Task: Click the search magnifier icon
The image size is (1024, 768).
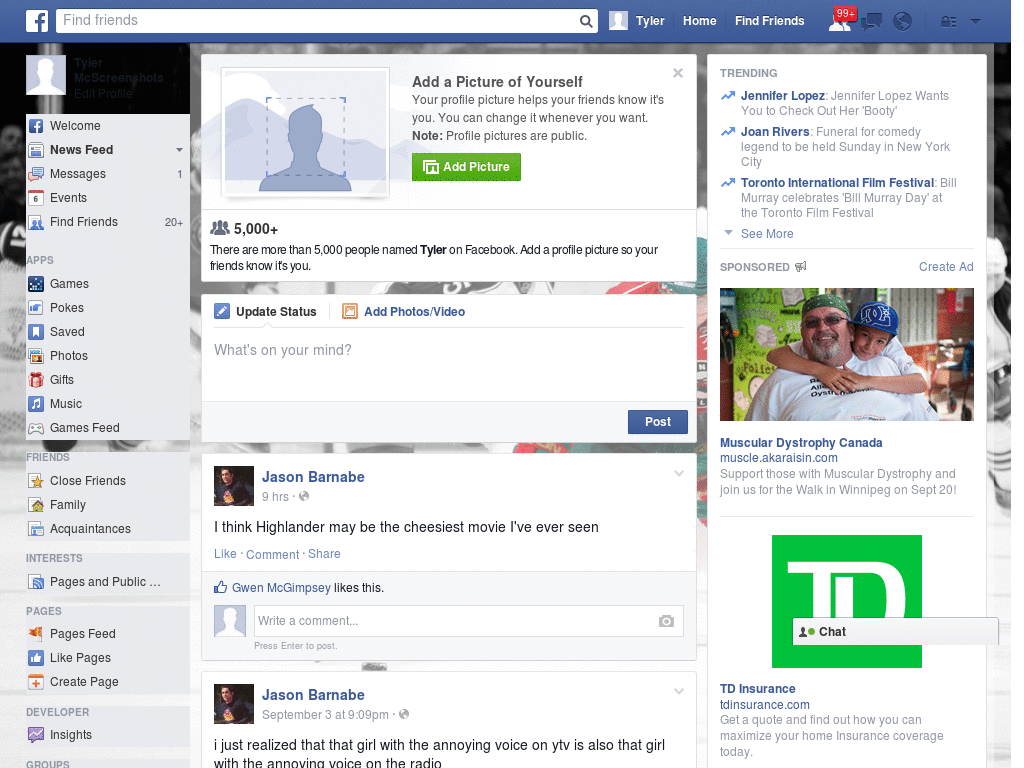Action: pyautogui.click(x=586, y=21)
